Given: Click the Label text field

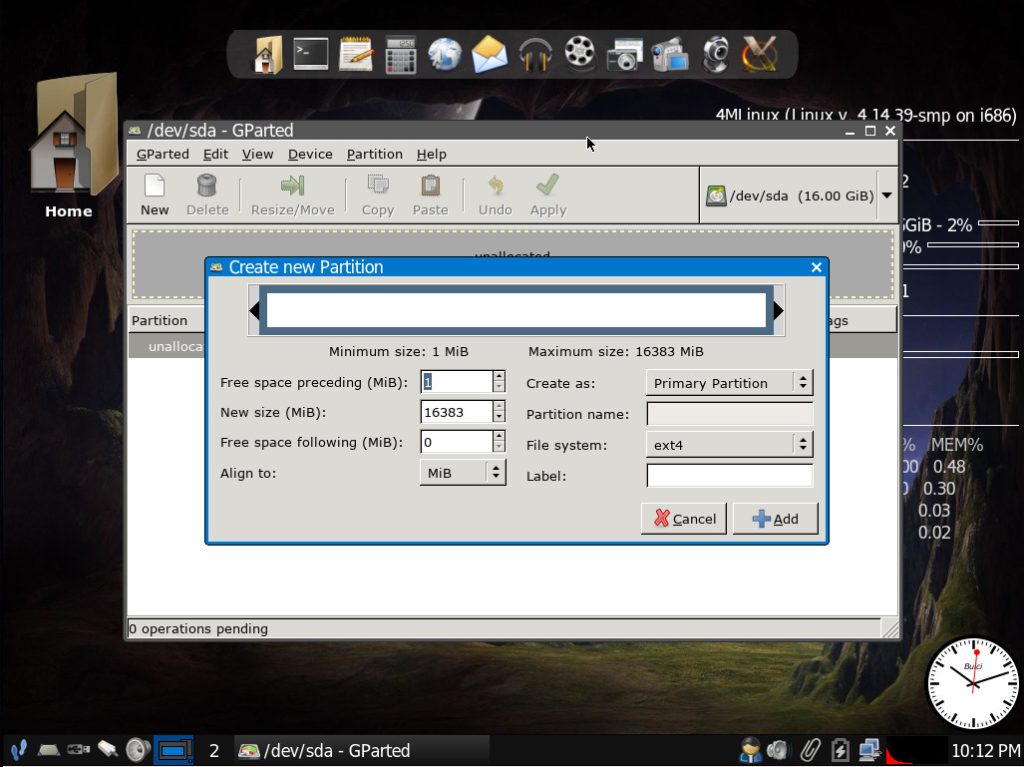Looking at the screenshot, I should point(729,476).
